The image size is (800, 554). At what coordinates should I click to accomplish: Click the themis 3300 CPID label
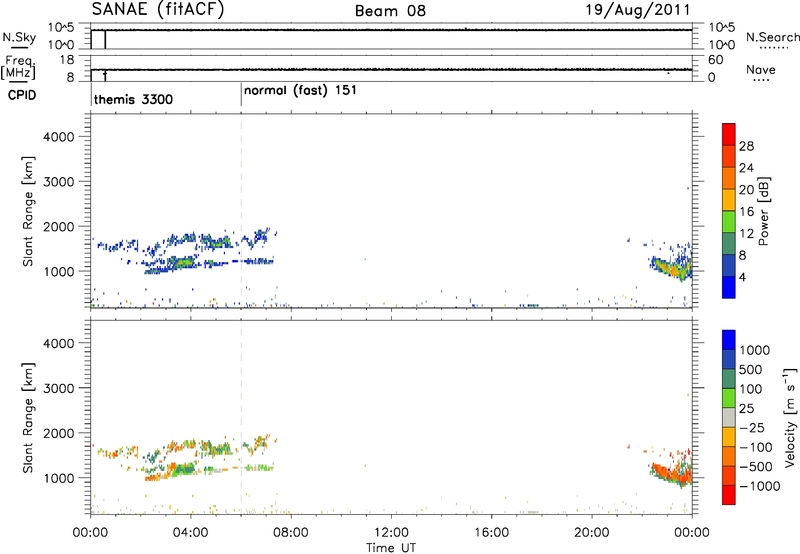tap(133, 99)
